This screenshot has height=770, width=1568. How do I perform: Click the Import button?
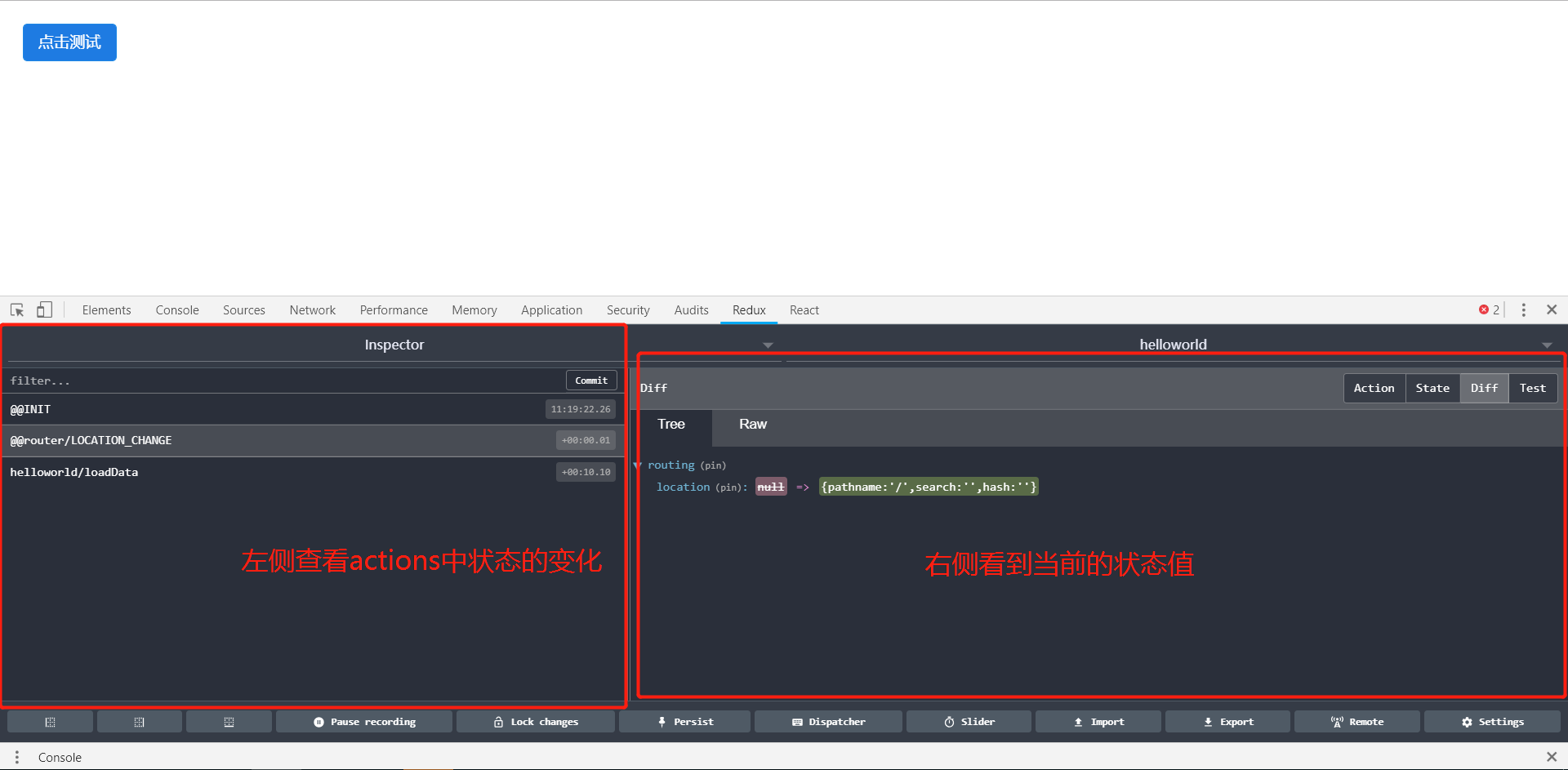1098,722
